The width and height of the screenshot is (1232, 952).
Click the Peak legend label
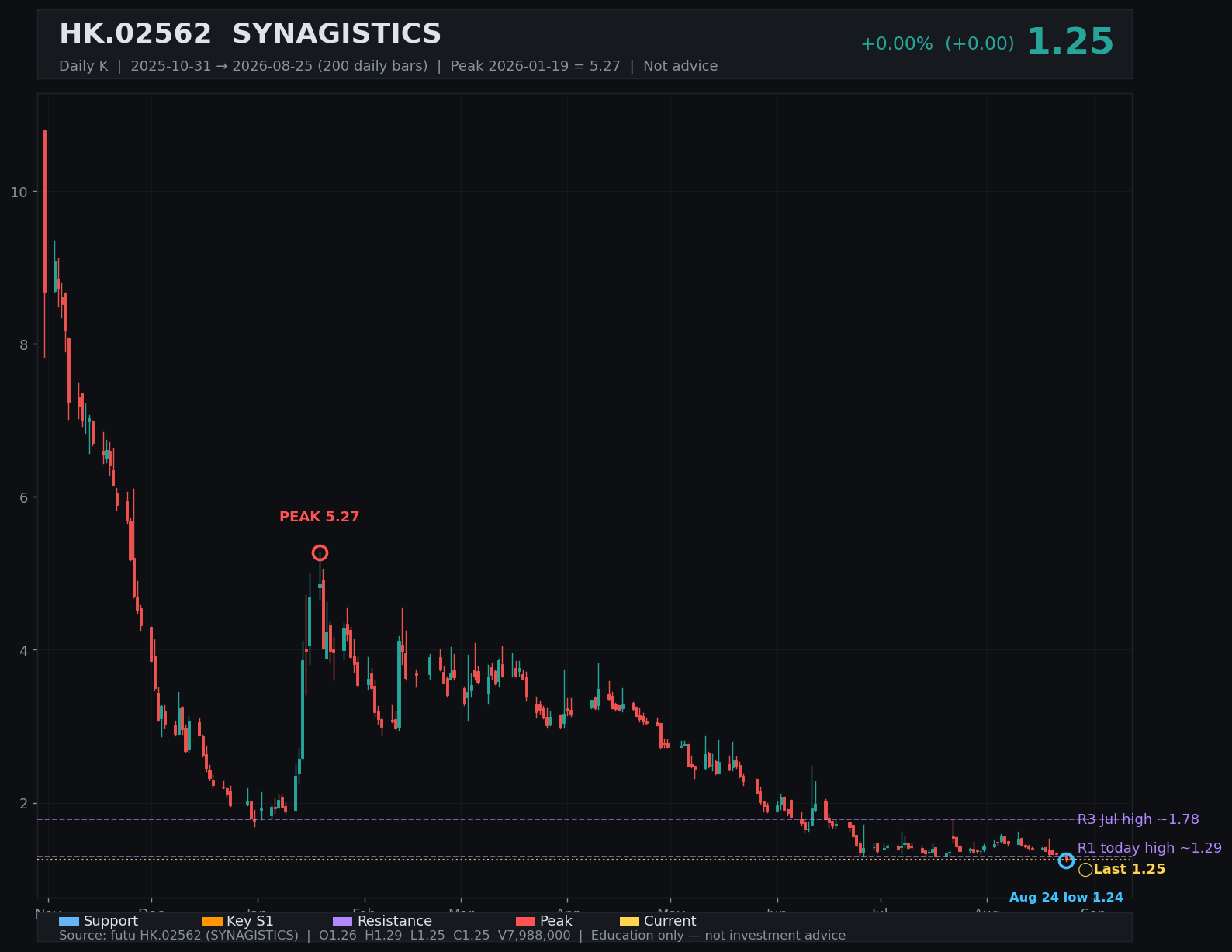pos(555,921)
